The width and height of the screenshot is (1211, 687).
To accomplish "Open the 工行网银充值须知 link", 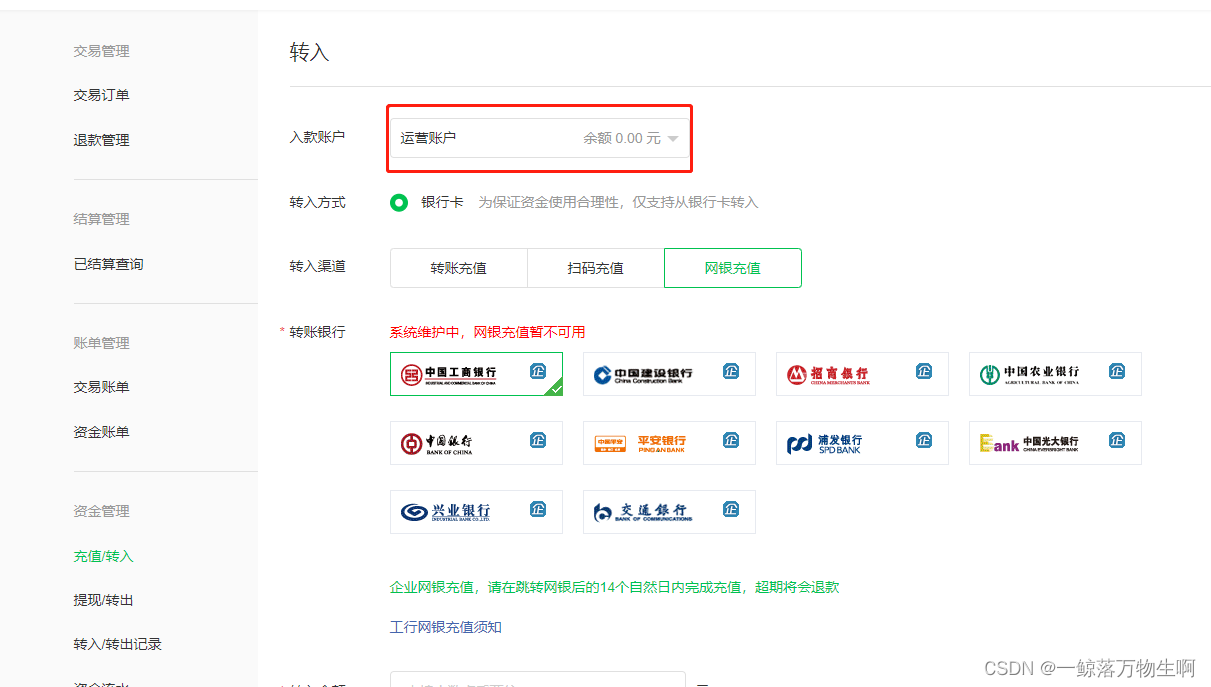I will pyautogui.click(x=445, y=627).
